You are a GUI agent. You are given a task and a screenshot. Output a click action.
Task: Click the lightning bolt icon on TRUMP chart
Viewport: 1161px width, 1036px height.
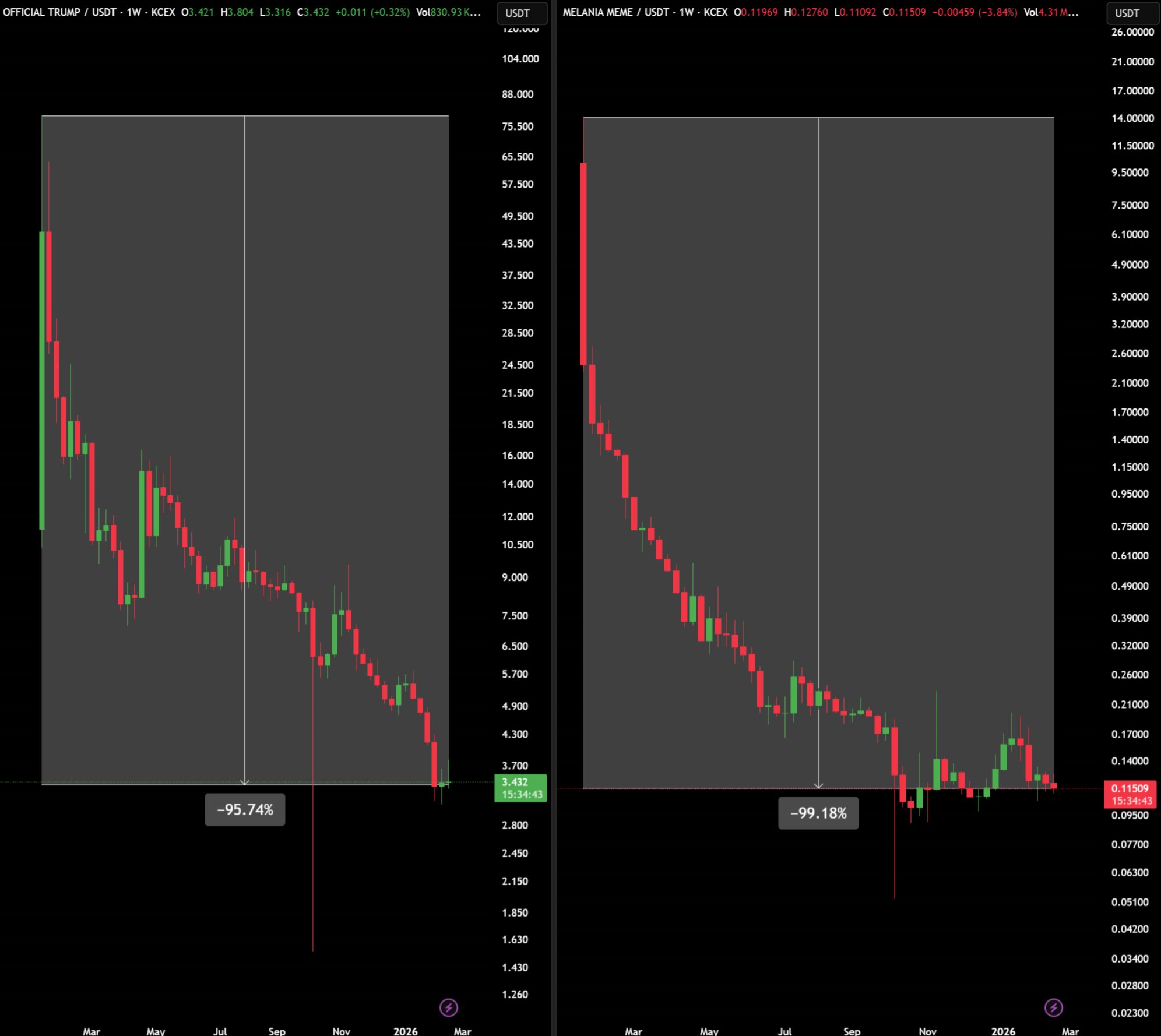(448, 1007)
